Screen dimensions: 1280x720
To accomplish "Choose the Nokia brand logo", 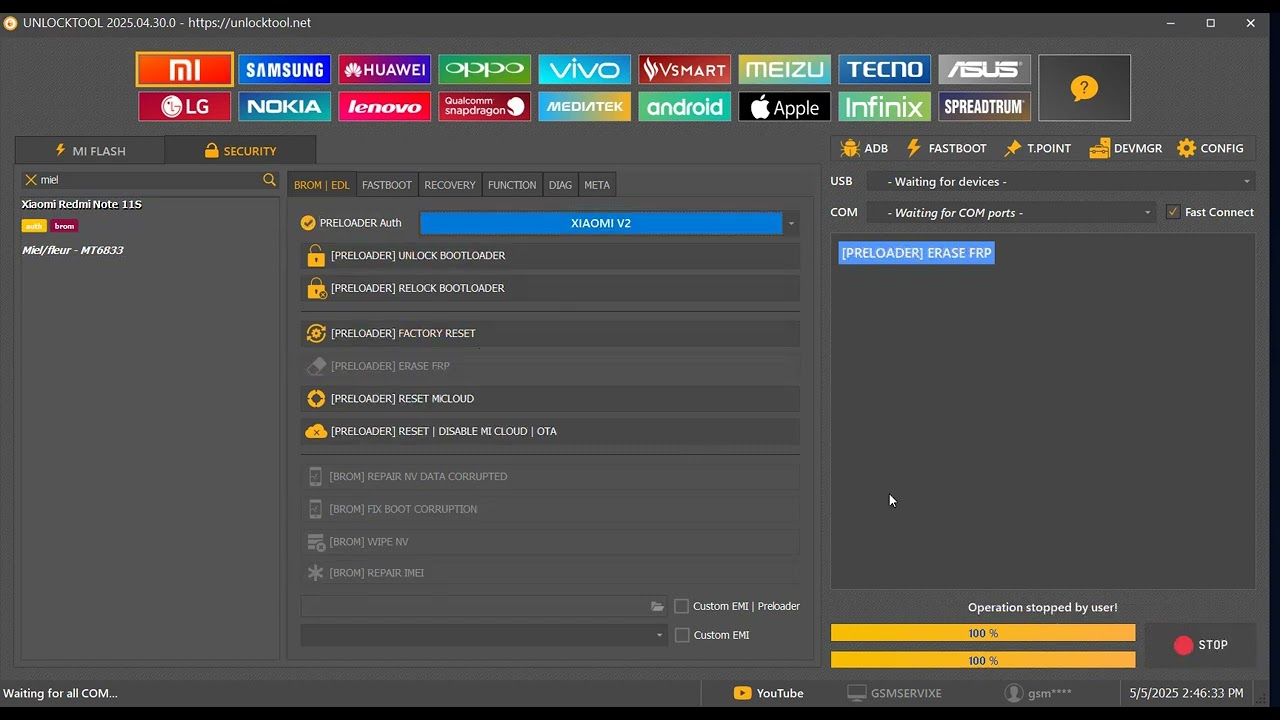I will point(285,106).
